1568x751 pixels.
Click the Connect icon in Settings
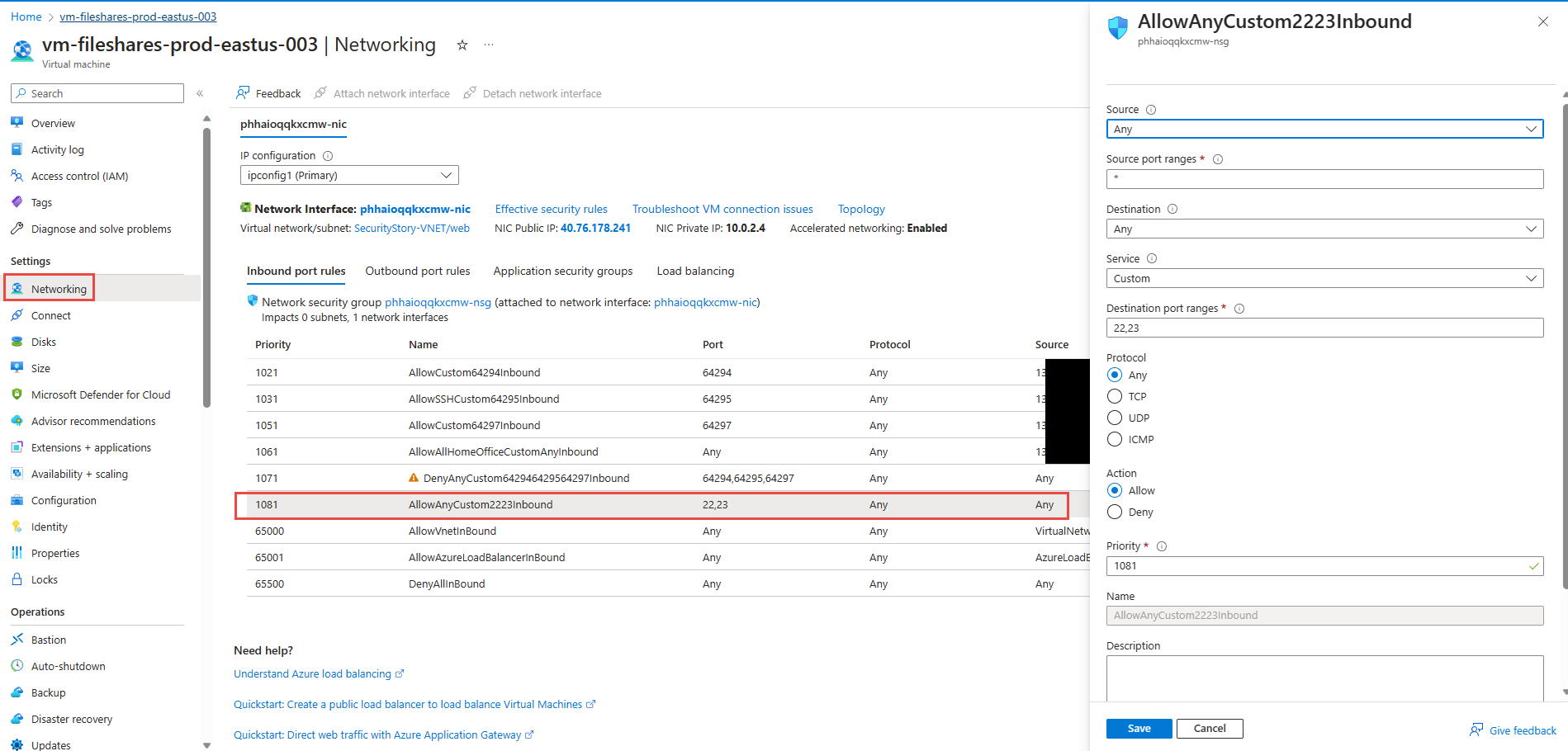(17, 315)
